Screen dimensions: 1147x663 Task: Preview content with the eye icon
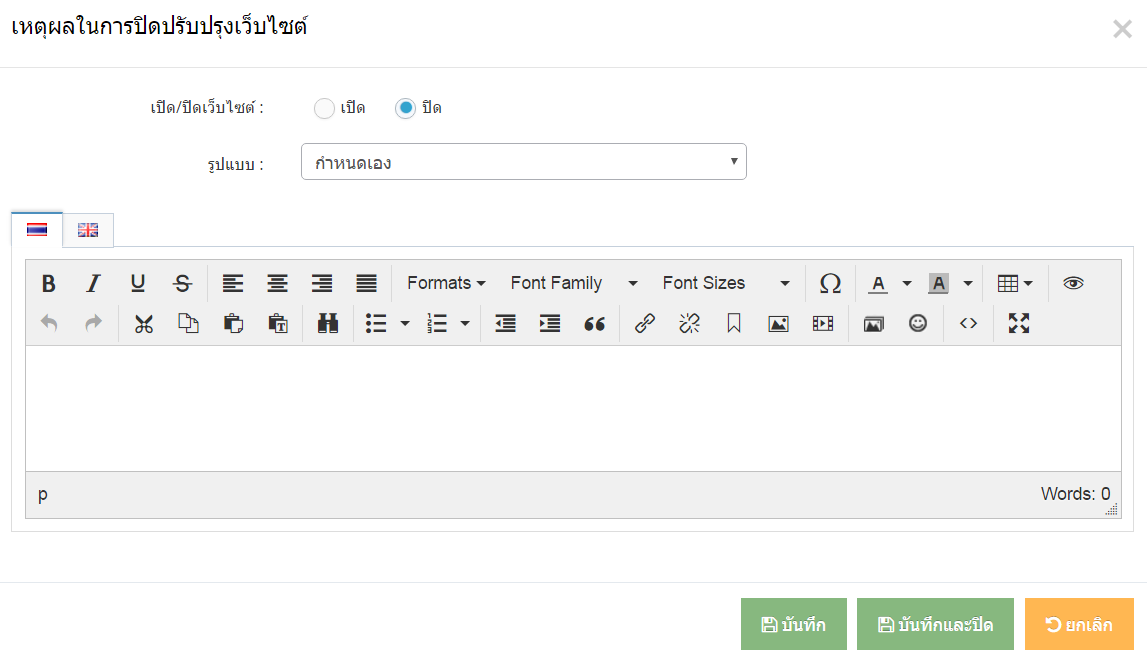pyautogui.click(x=1073, y=283)
